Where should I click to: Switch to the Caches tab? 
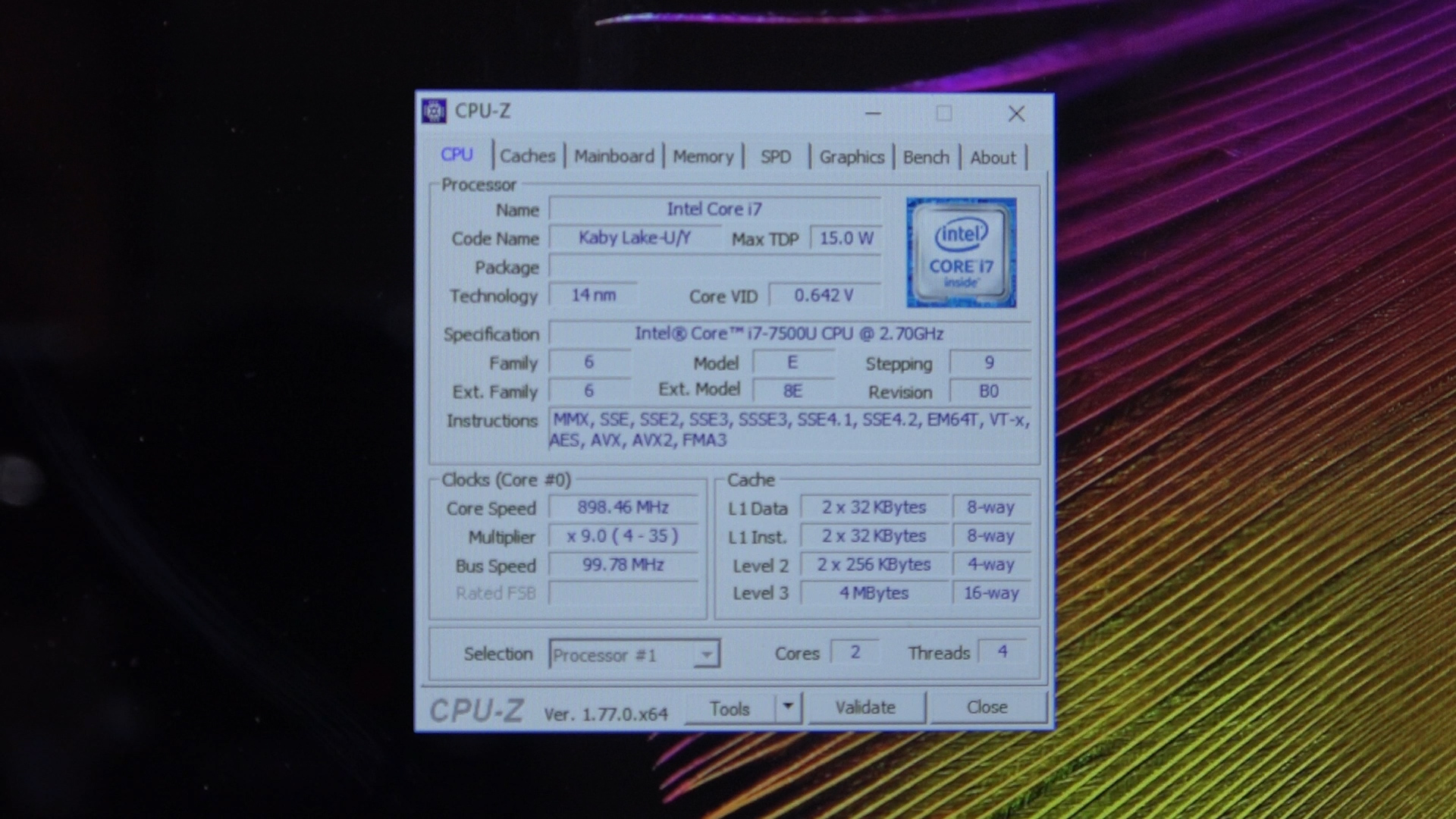point(528,156)
